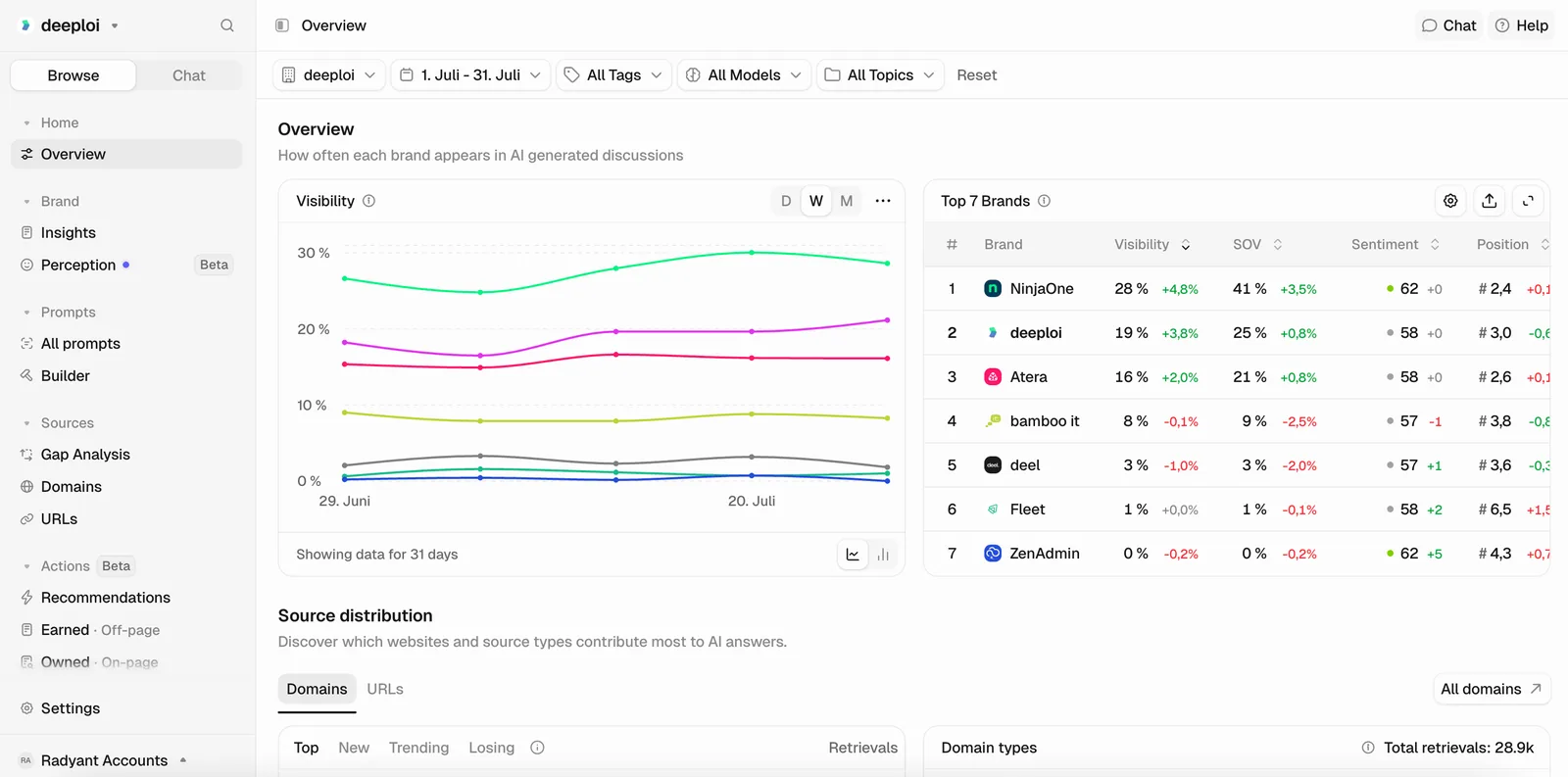
Task: Open the URLs sidebar item
Action: click(x=126, y=519)
